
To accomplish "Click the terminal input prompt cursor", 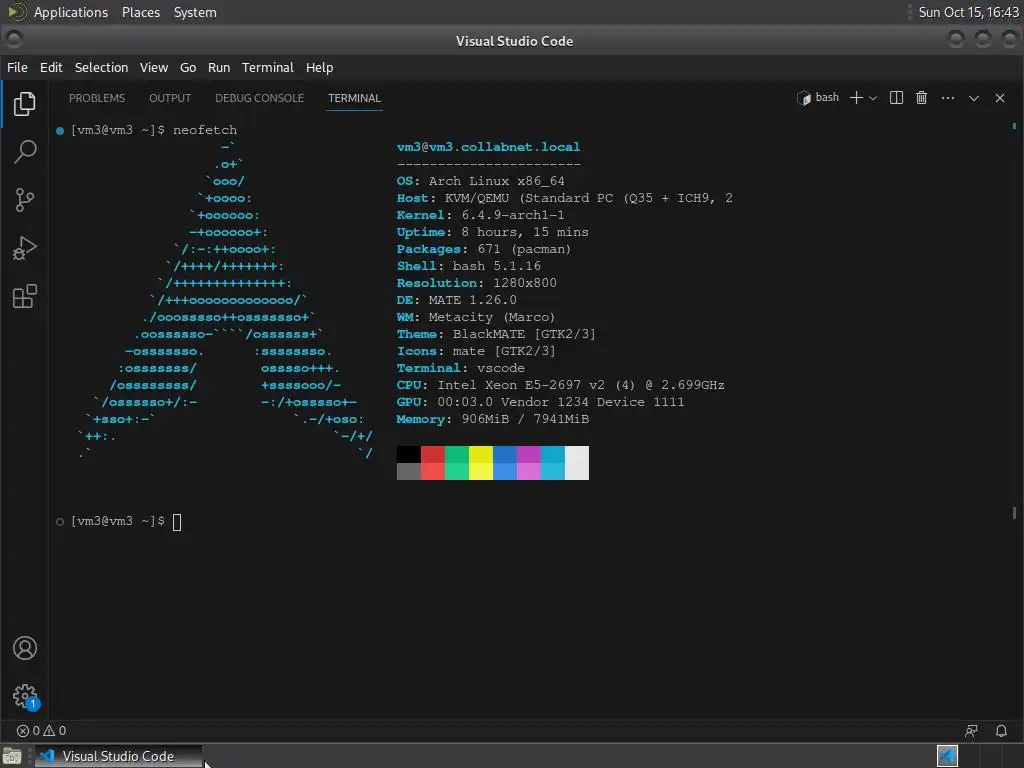I will tap(177, 522).
